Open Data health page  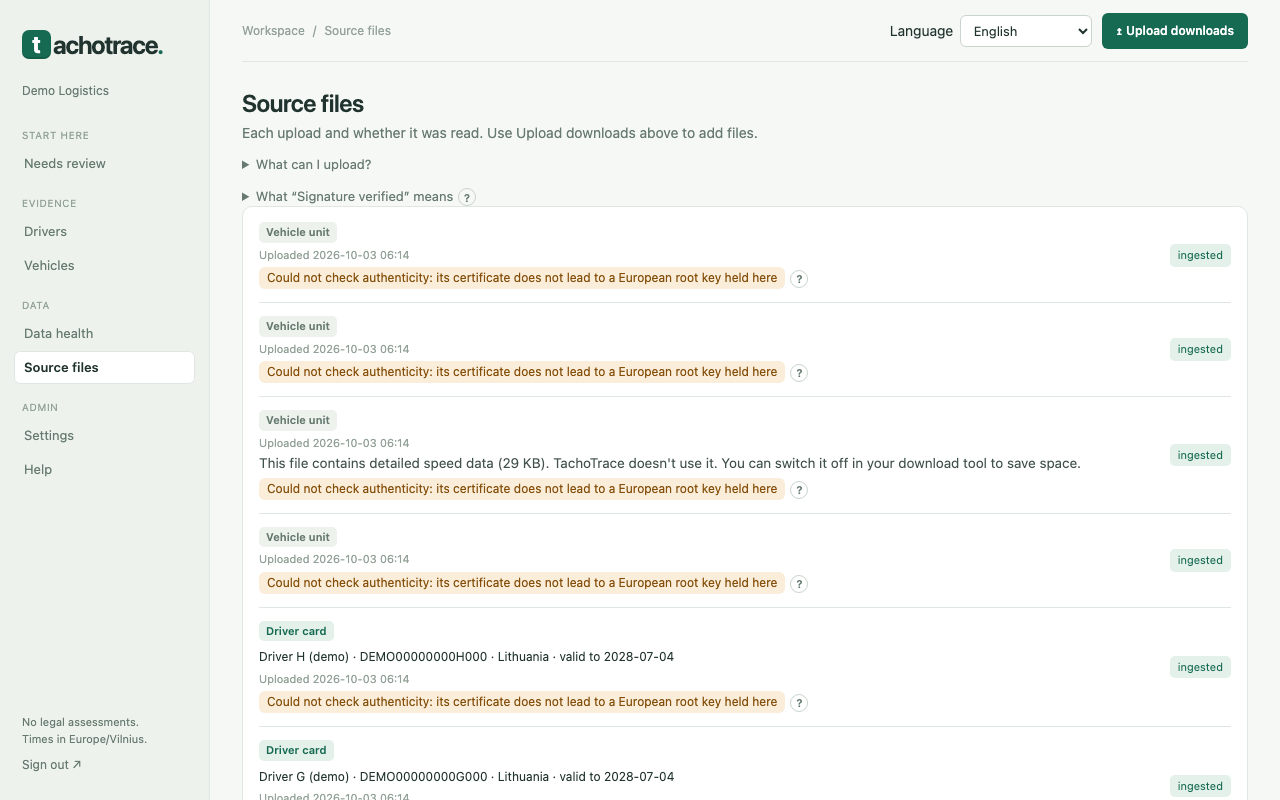104,334
